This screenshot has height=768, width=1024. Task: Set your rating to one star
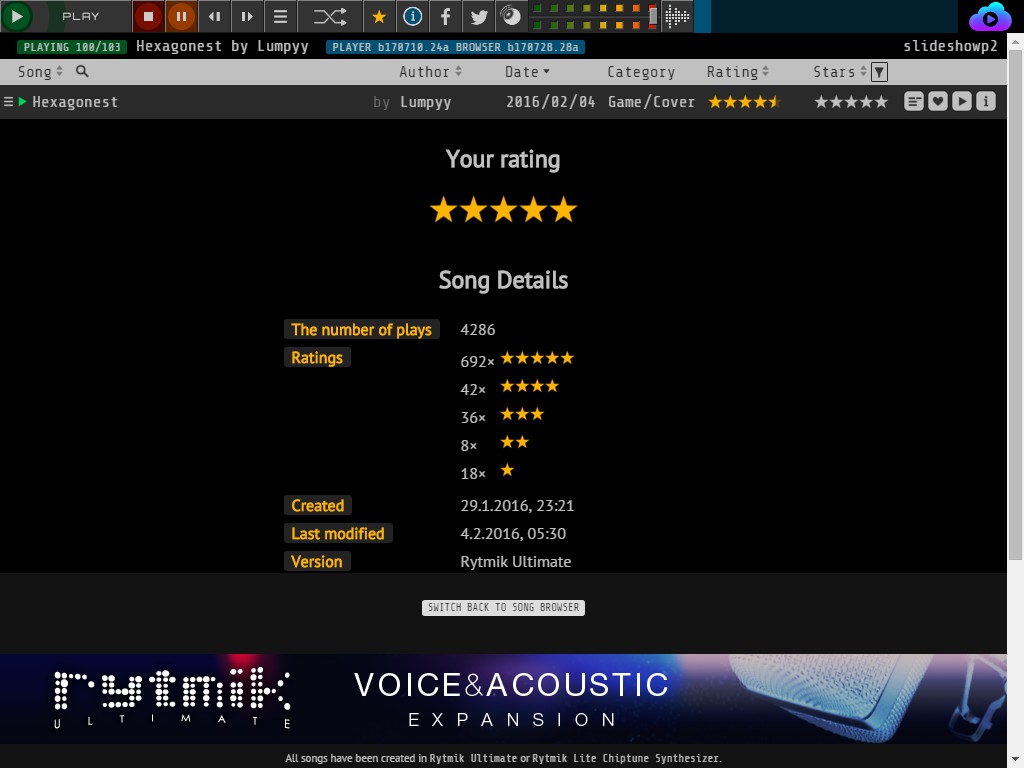point(443,210)
